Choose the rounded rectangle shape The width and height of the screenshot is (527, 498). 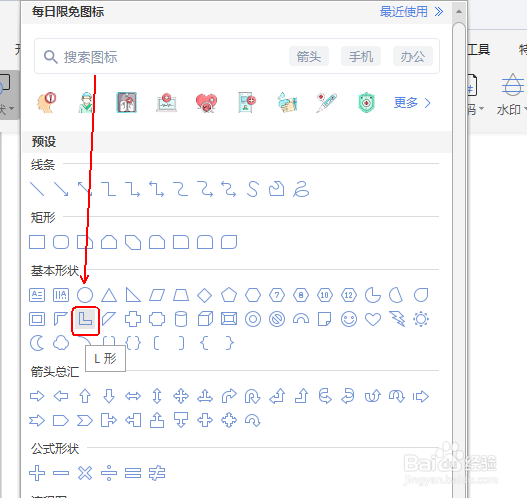(61, 242)
